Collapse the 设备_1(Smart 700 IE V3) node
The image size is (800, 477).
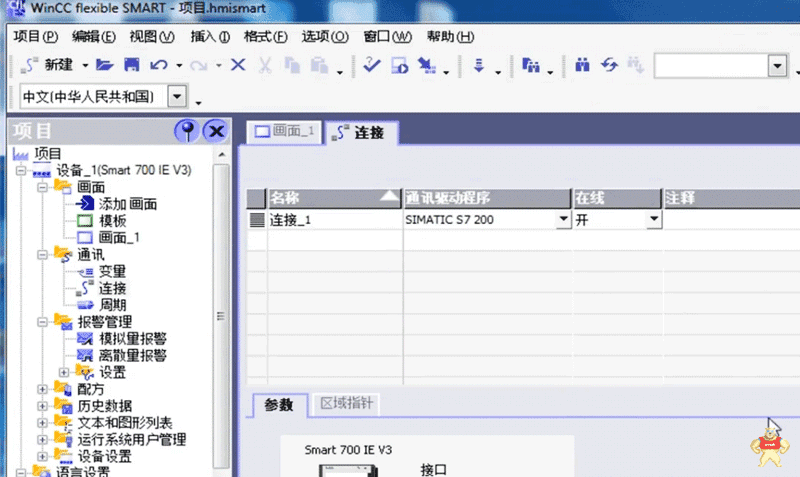[x=21, y=170]
